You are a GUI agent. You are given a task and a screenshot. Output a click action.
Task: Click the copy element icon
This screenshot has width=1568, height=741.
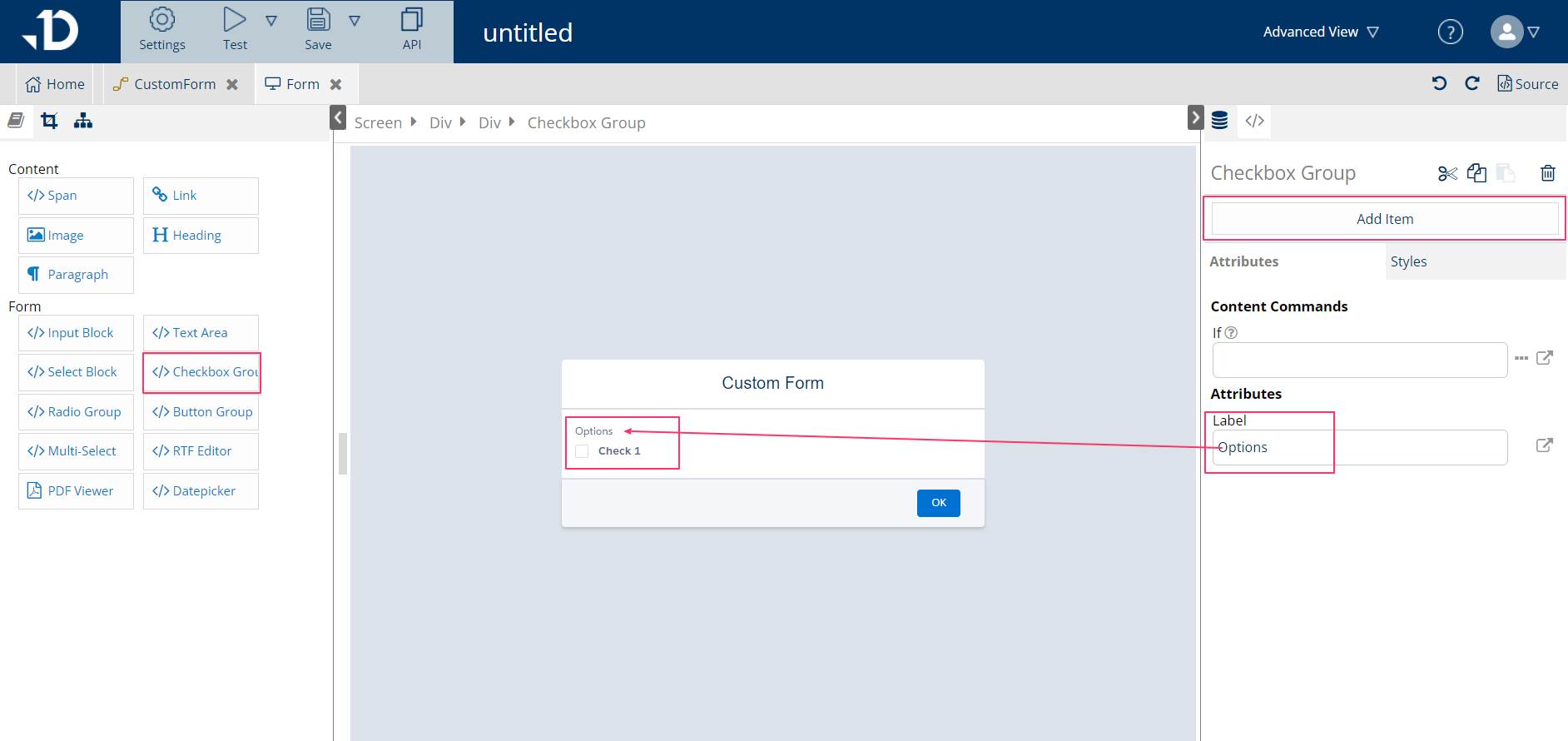(1476, 173)
